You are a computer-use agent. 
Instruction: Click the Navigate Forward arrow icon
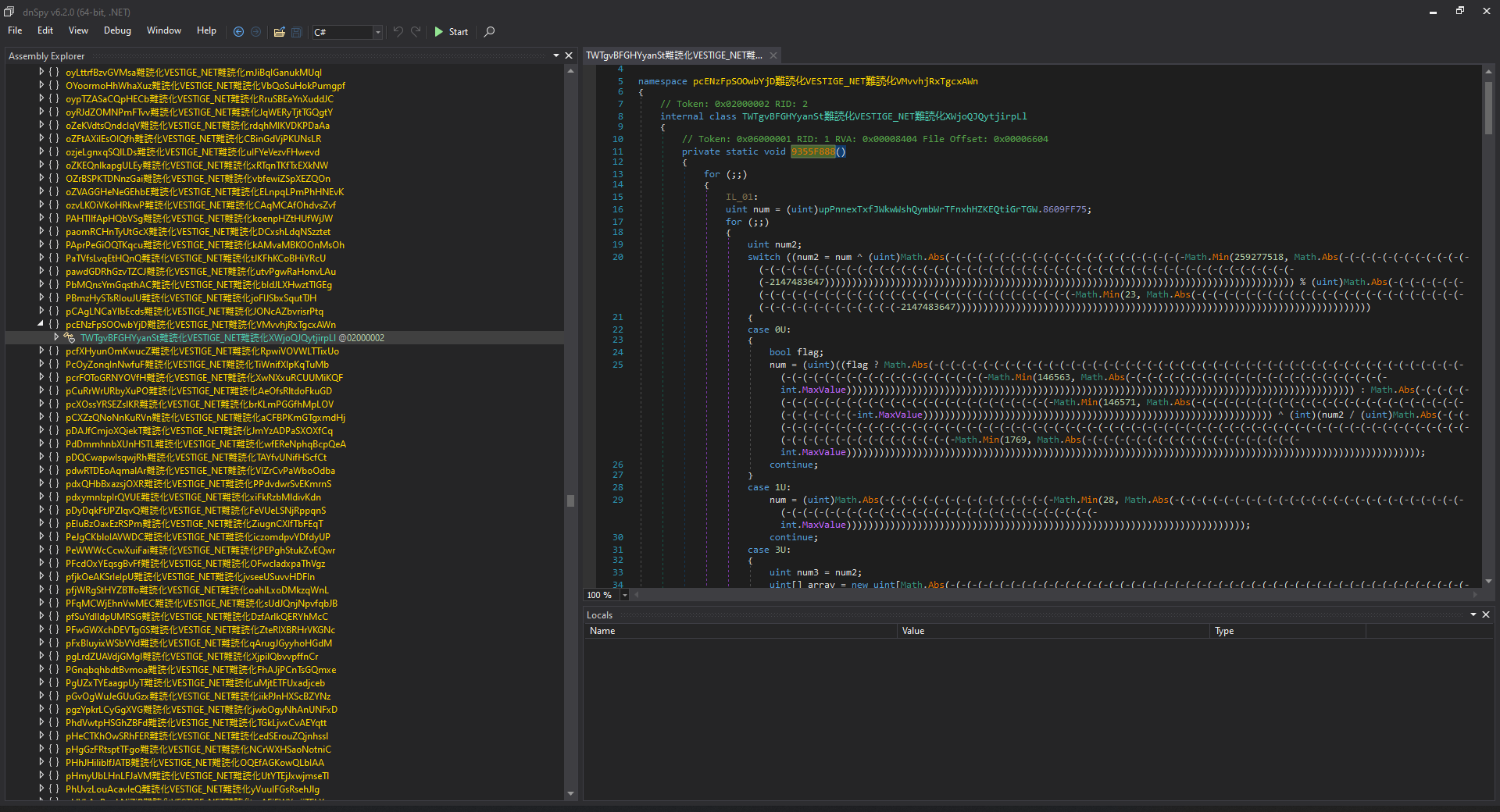(x=256, y=32)
